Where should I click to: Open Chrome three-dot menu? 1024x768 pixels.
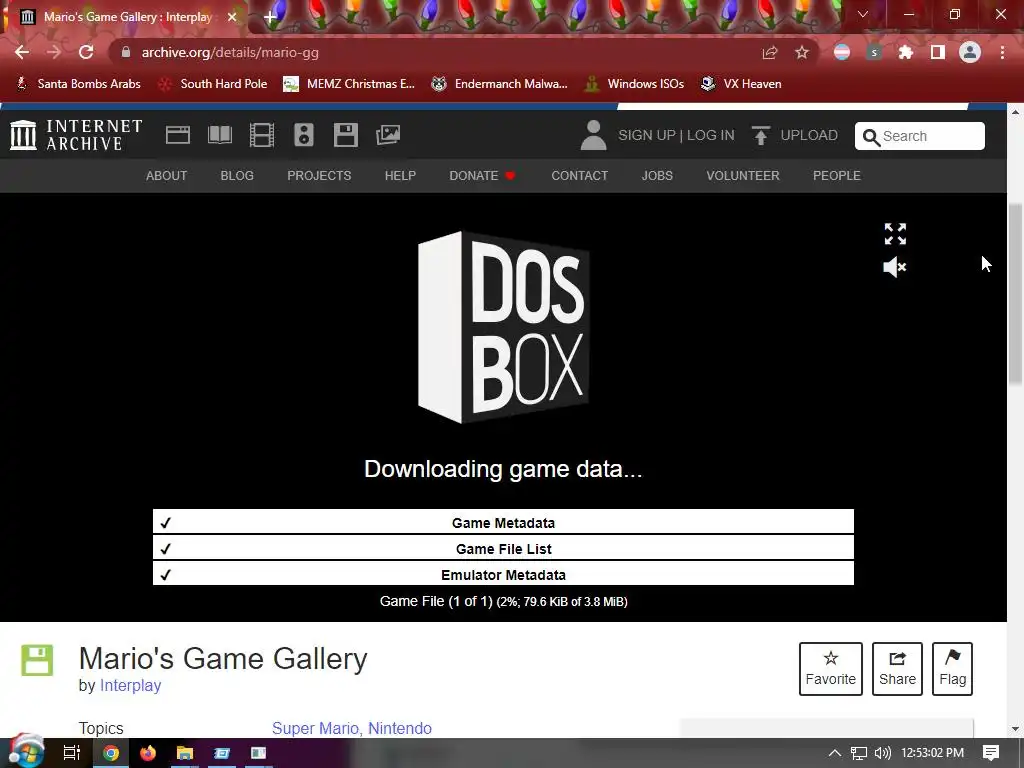pos(1002,52)
